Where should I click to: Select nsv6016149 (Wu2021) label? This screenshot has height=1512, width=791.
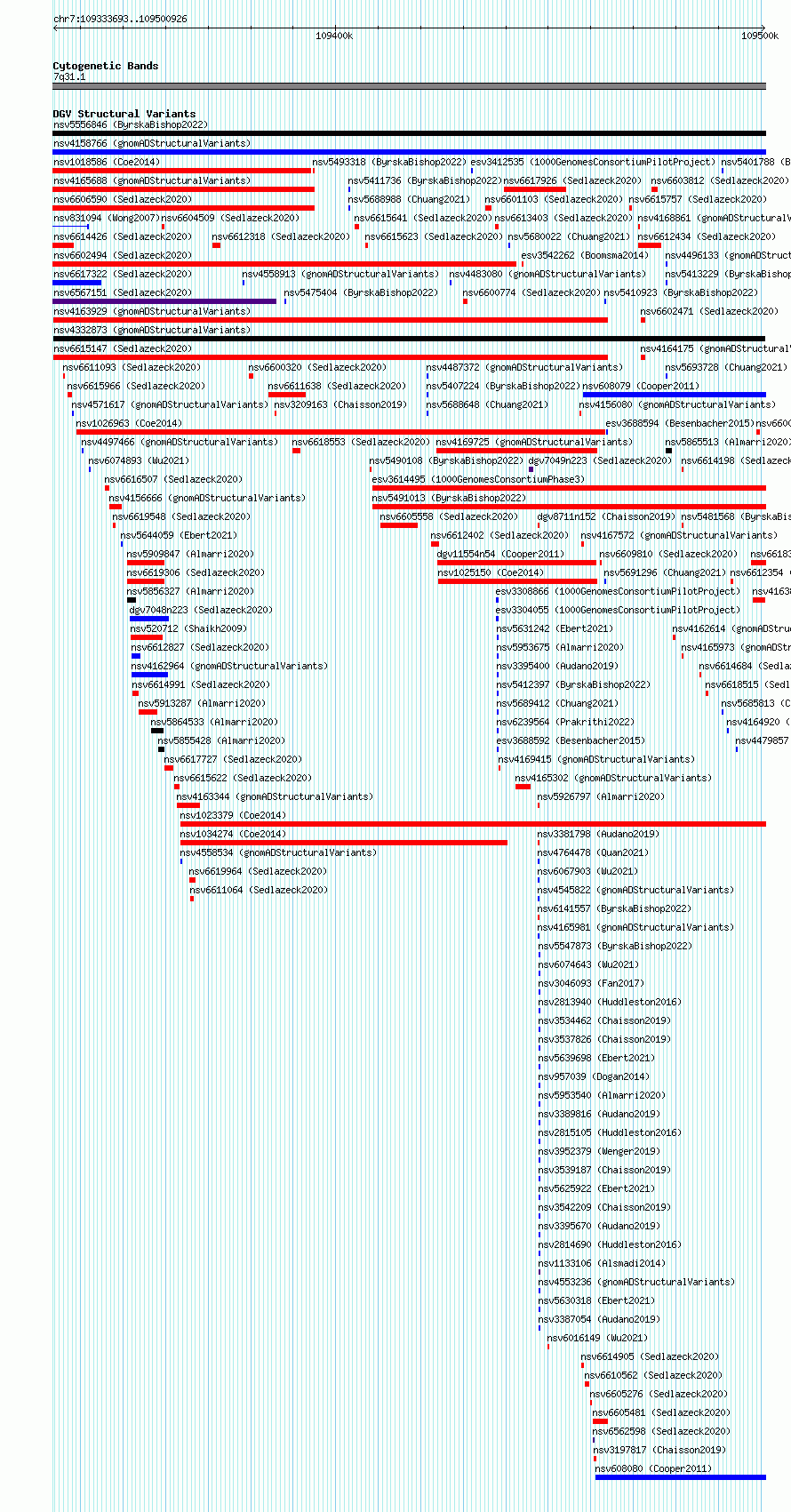[597, 1339]
